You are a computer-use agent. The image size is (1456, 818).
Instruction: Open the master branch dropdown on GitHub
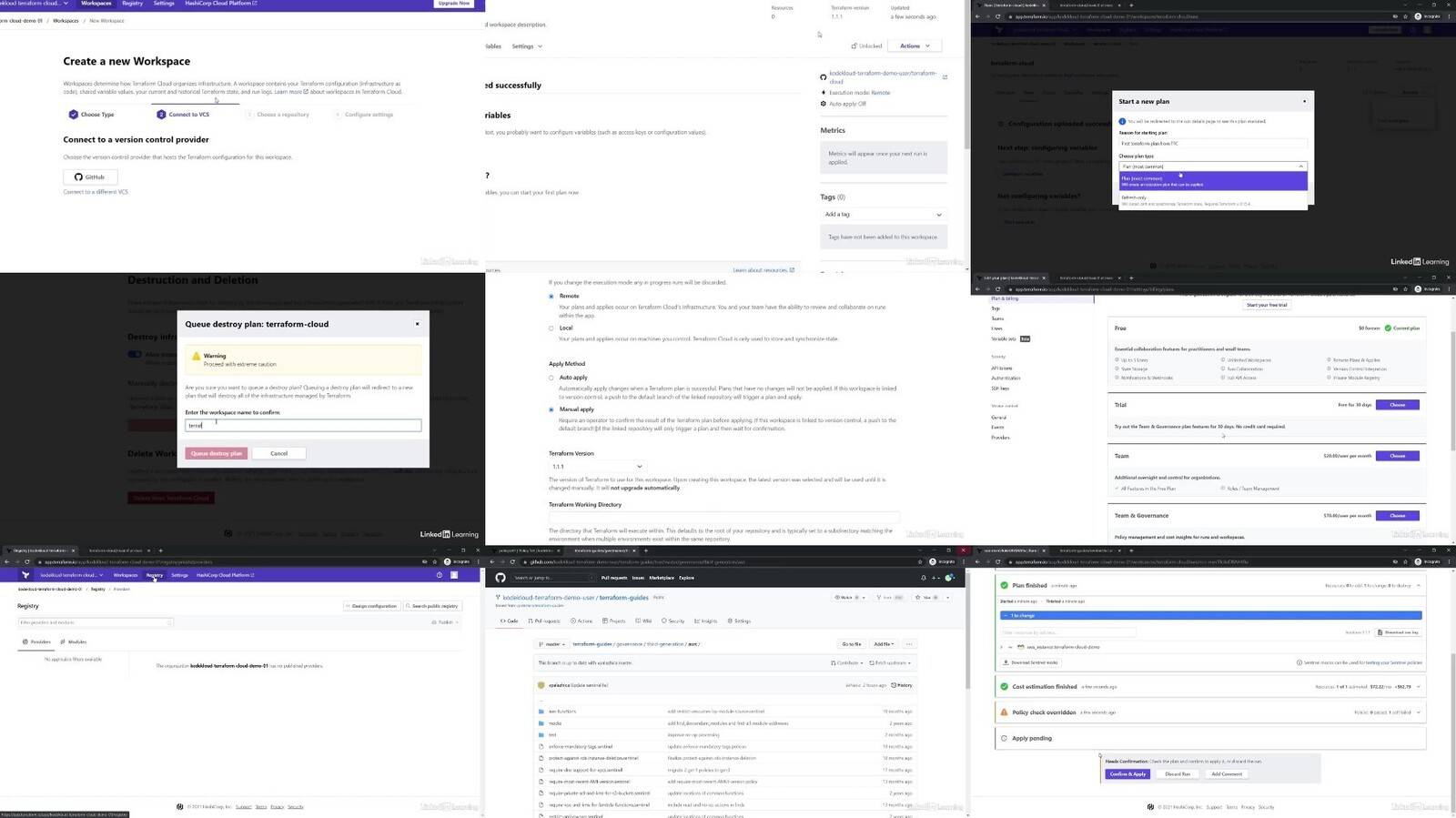pyautogui.click(x=552, y=644)
